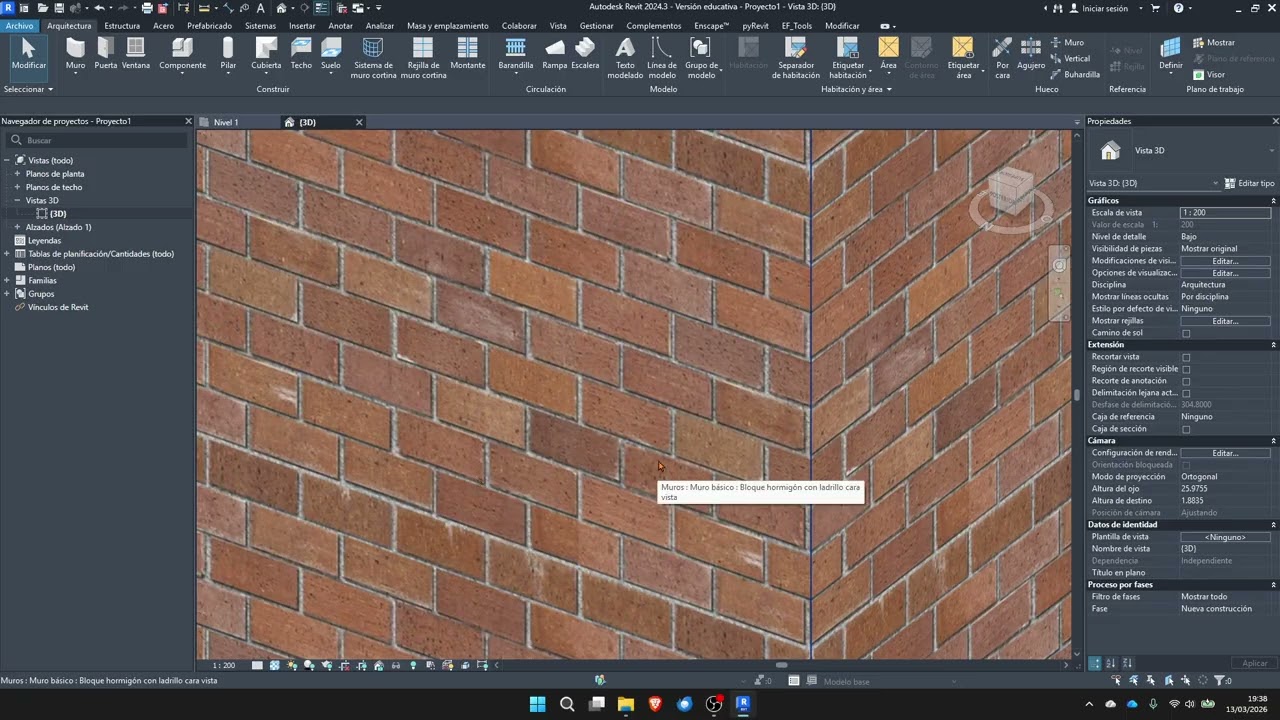Print from the quick access toolbar

click(x=147, y=7)
